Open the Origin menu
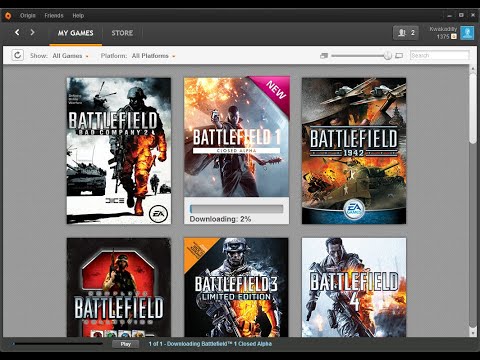Viewport: 480px width, 360px height. [28, 15]
